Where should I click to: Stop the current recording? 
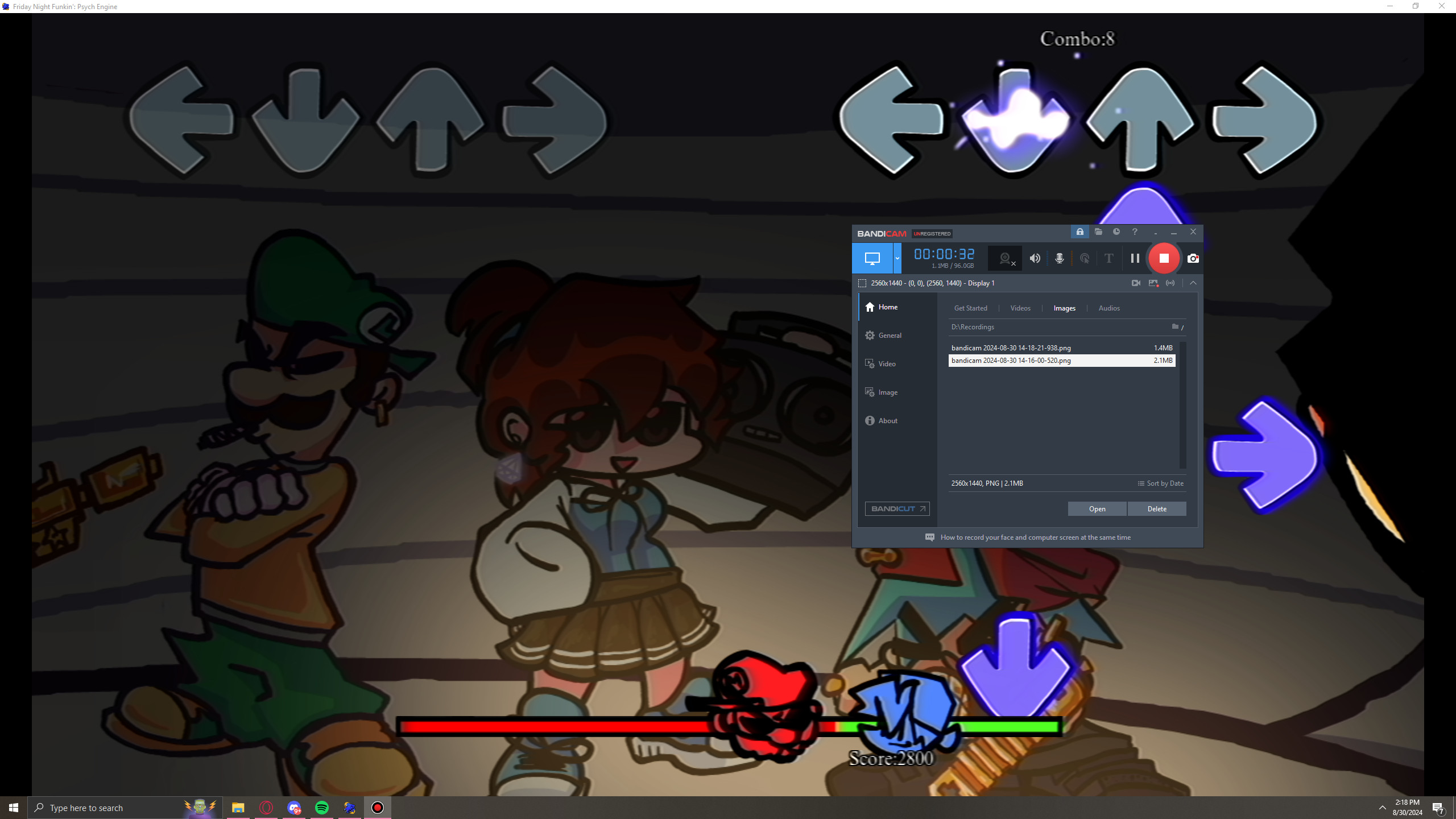click(x=1163, y=258)
